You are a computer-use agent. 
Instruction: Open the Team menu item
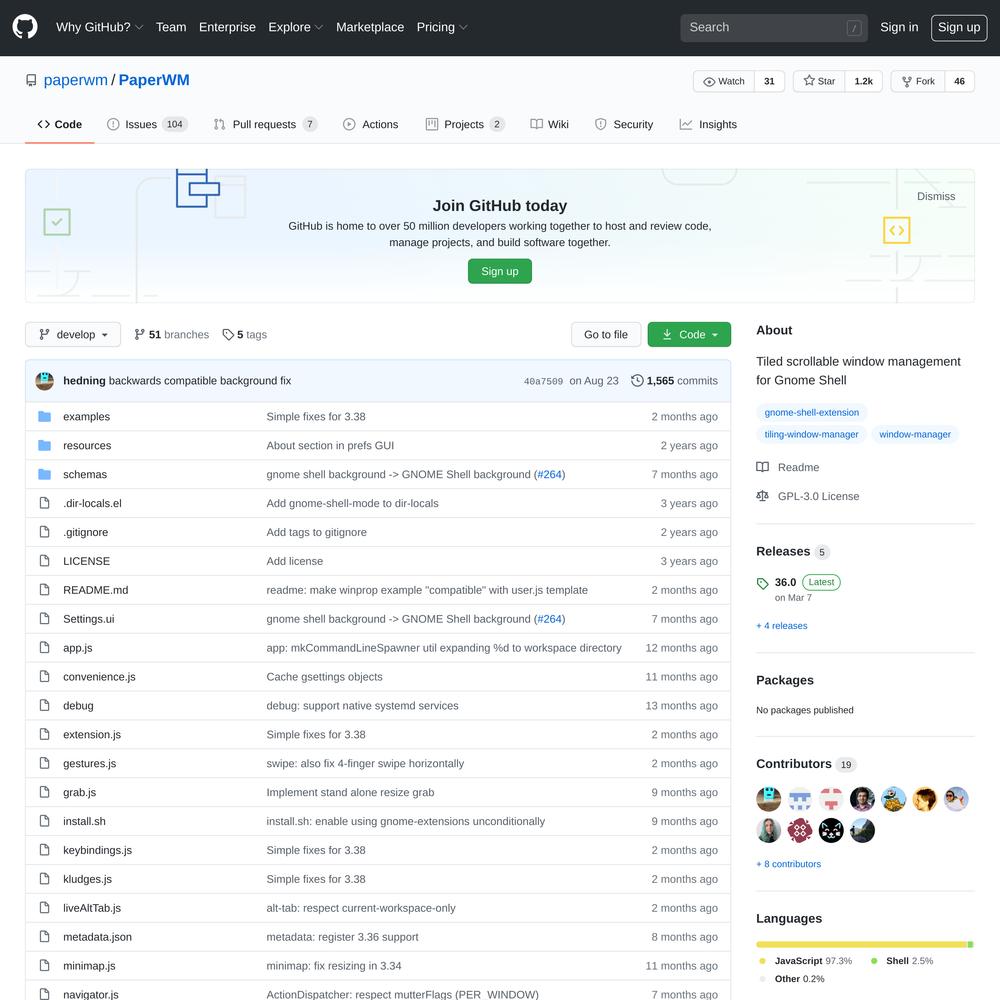coord(171,27)
